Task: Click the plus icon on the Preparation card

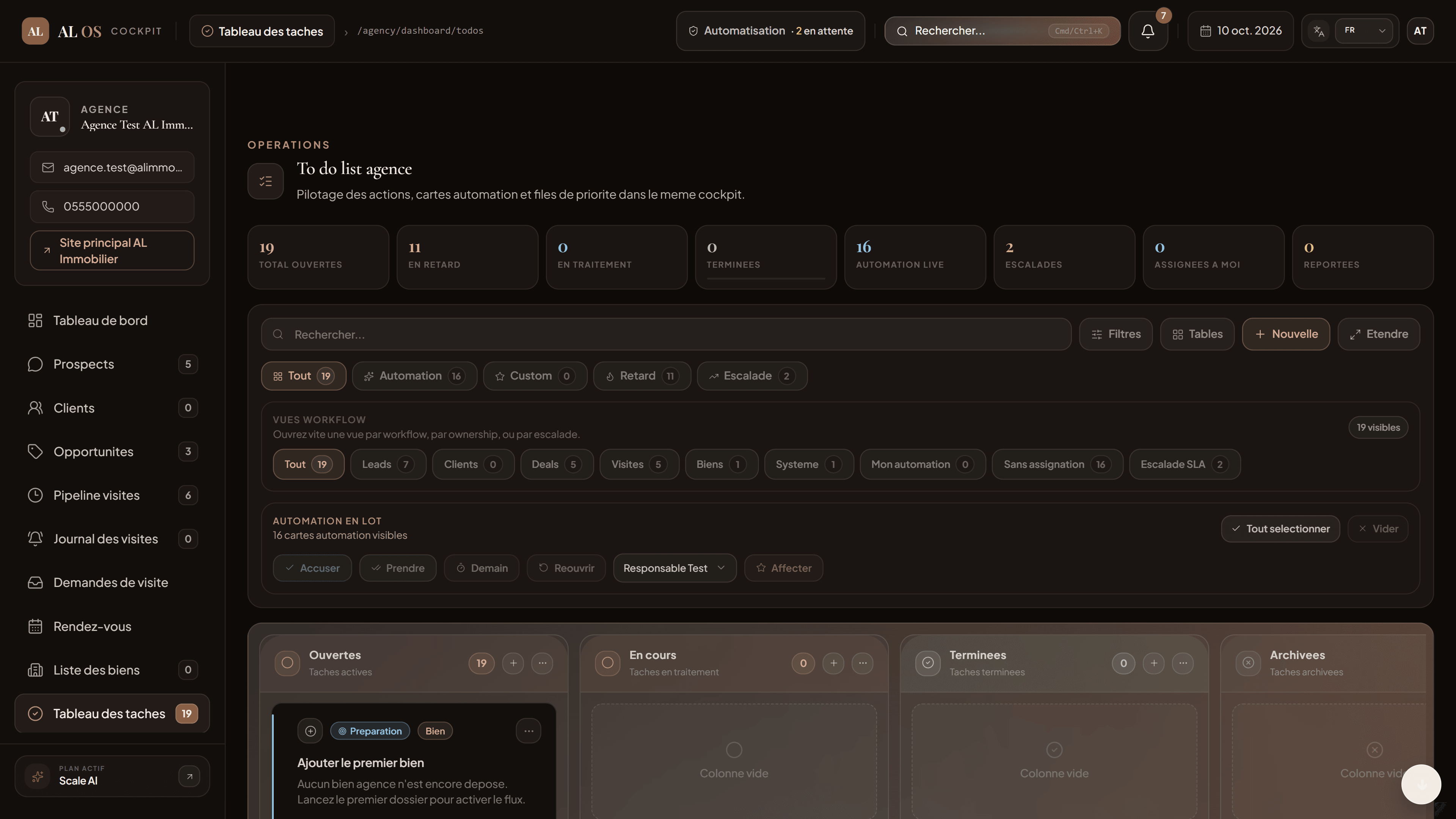Action: (310, 731)
